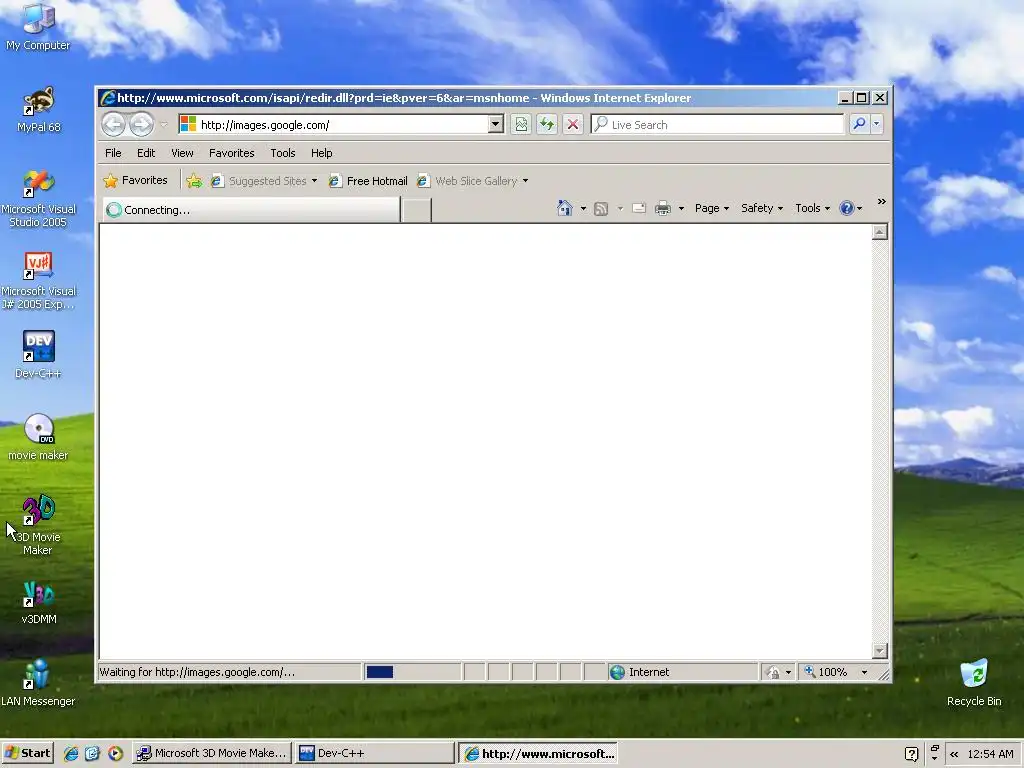
Task: Open the Edit menu
Action: click(x=146, y=153)
